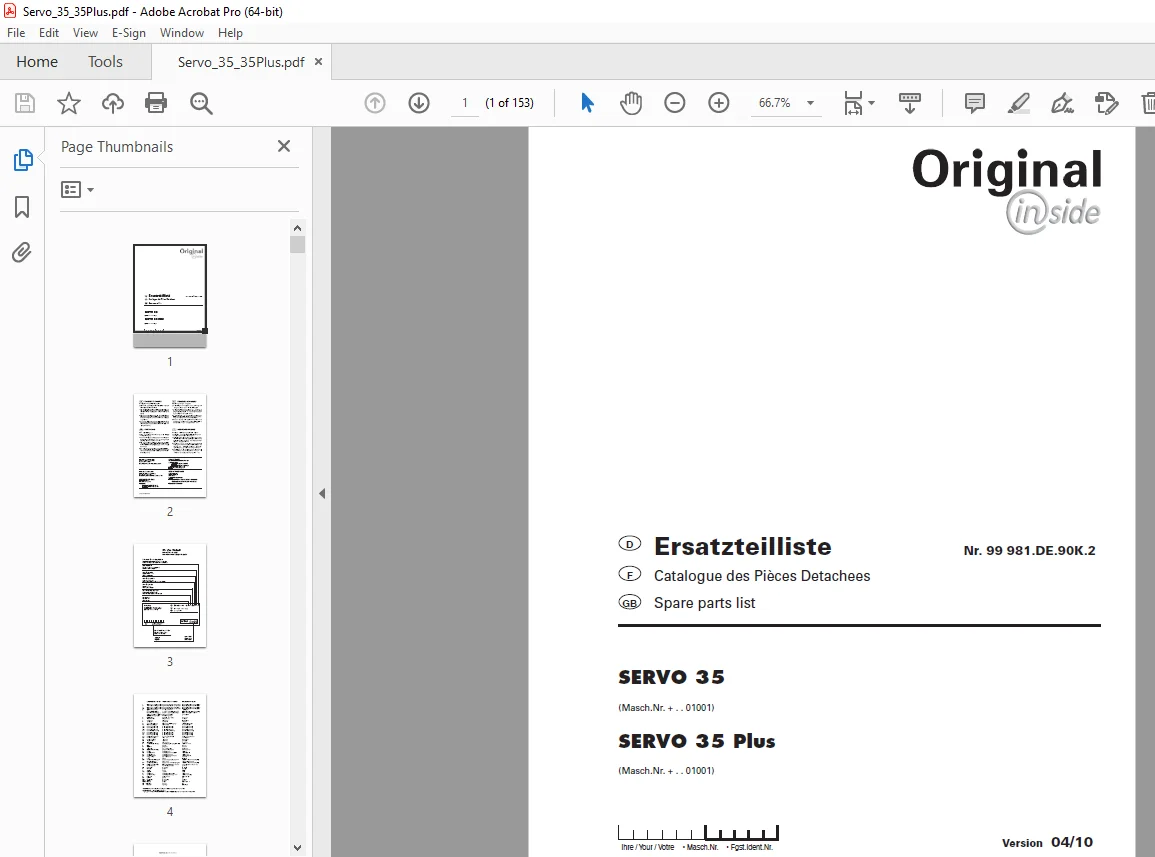This screenshot has width=1155, height=857.
Task: Show the Page Thumbnails pane icon
Action: (x=22, y=160)
